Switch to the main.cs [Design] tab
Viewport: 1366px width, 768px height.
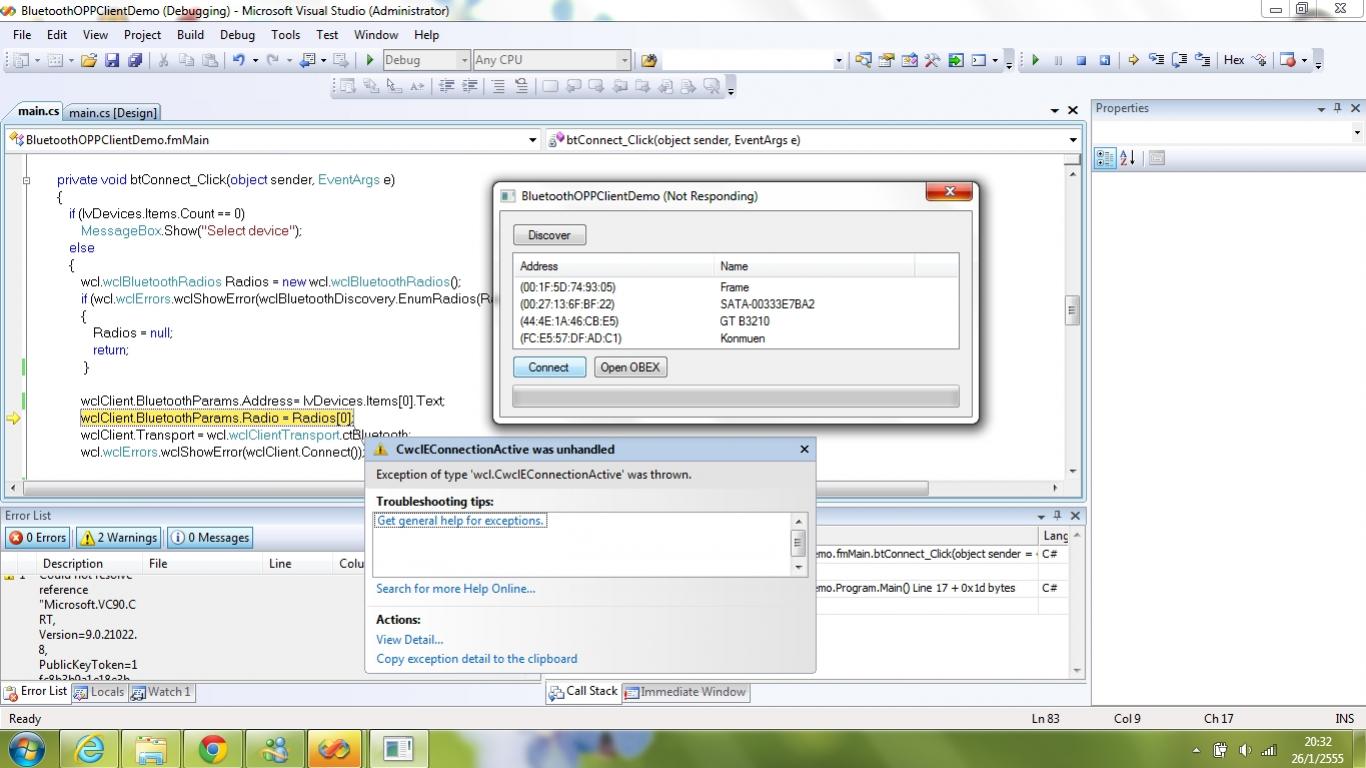pyautogui.click(x=113, y=113)
